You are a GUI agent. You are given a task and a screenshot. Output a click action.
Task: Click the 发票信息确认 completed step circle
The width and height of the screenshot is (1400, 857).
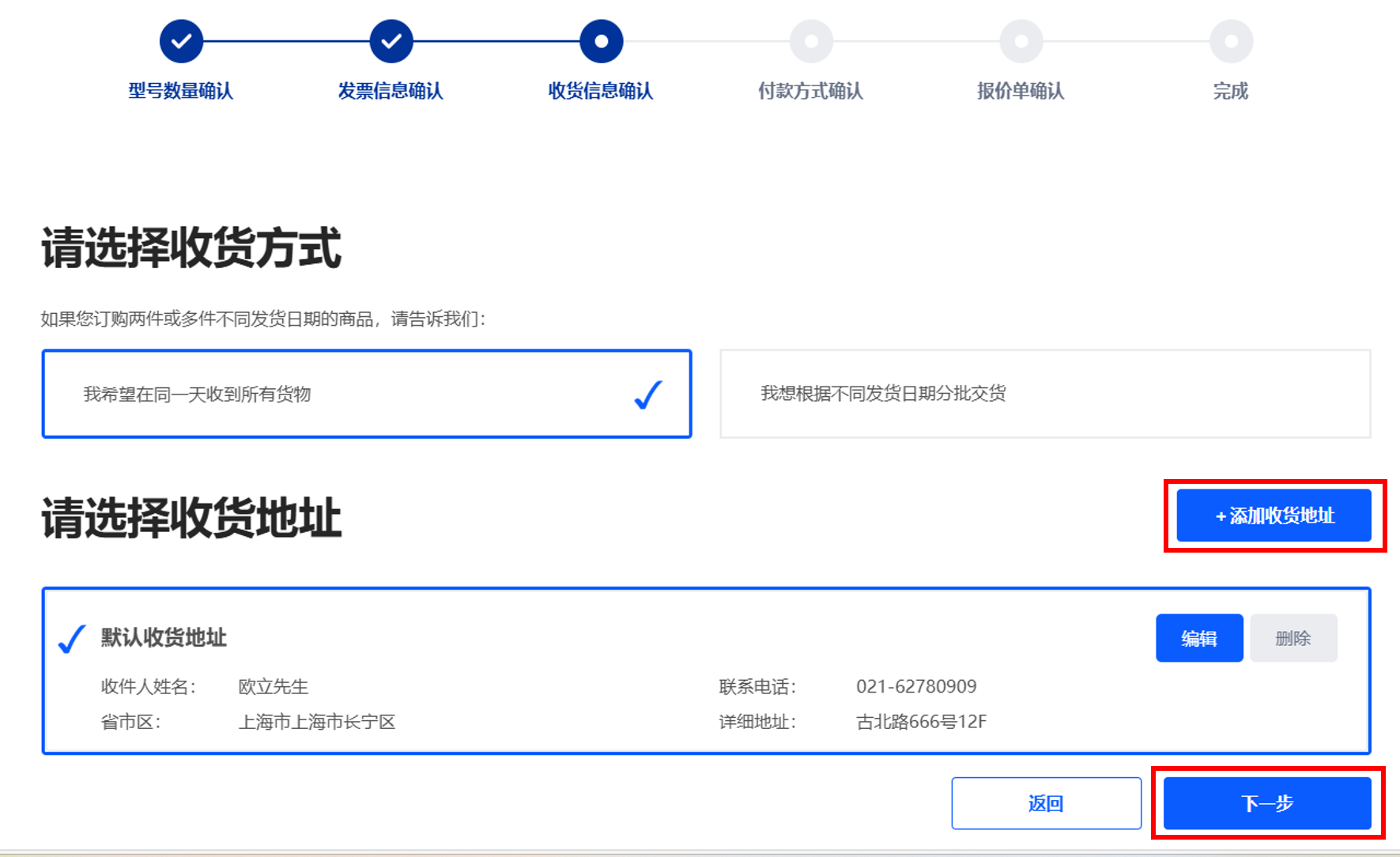click(x=391, y=41)
